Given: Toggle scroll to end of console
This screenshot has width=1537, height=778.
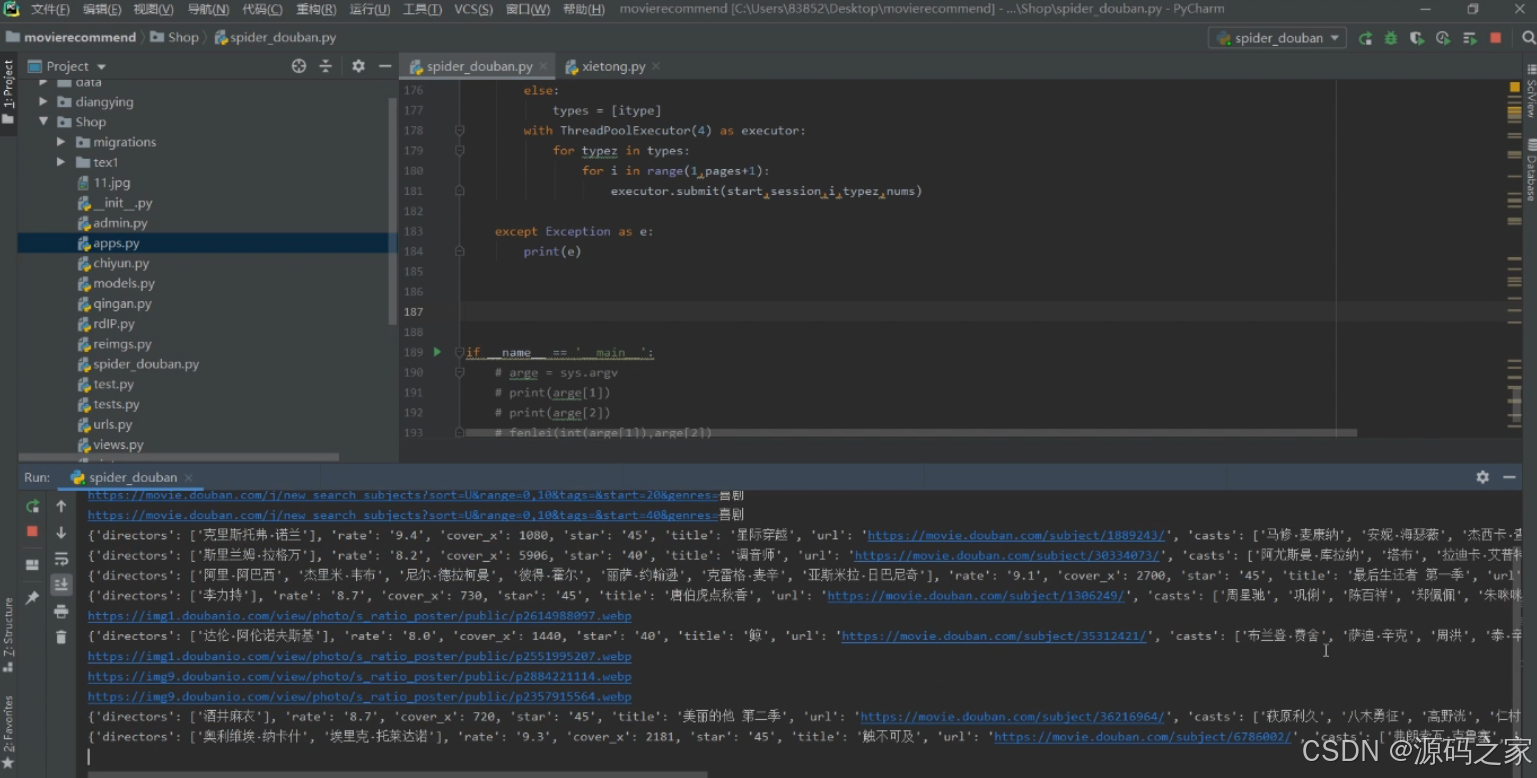Looking at the screenshot, I should pyautogui.click(x=61, y=584).
